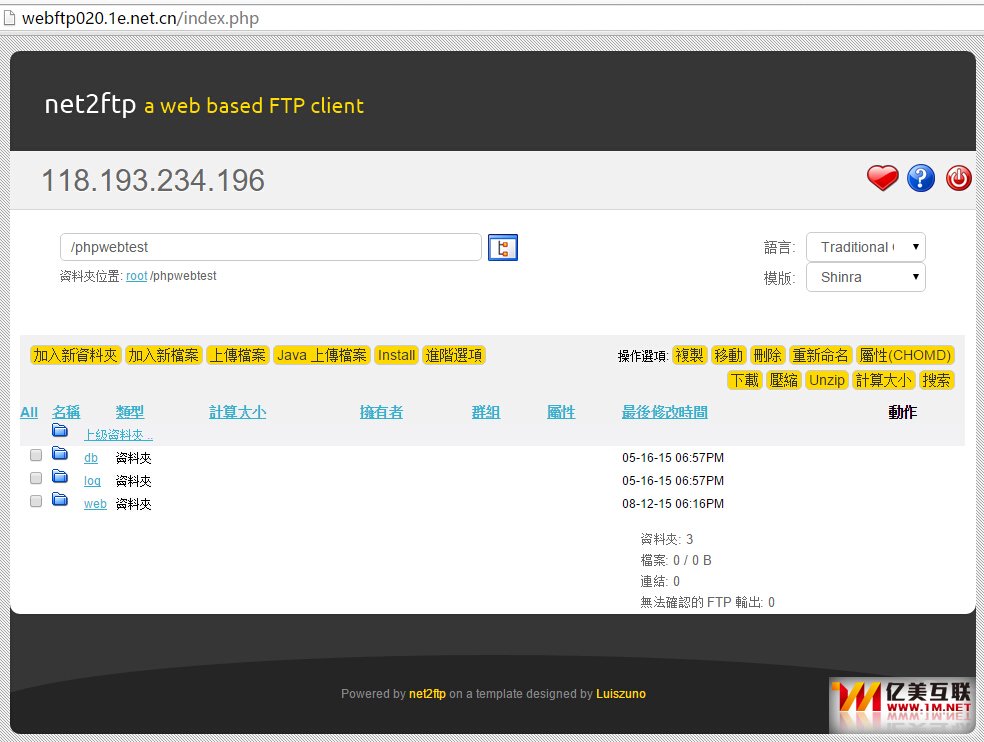Open the 上級資料夾 parent folder link
The width and height of the screenshot is (984, 742).
[x=119, y=435]
